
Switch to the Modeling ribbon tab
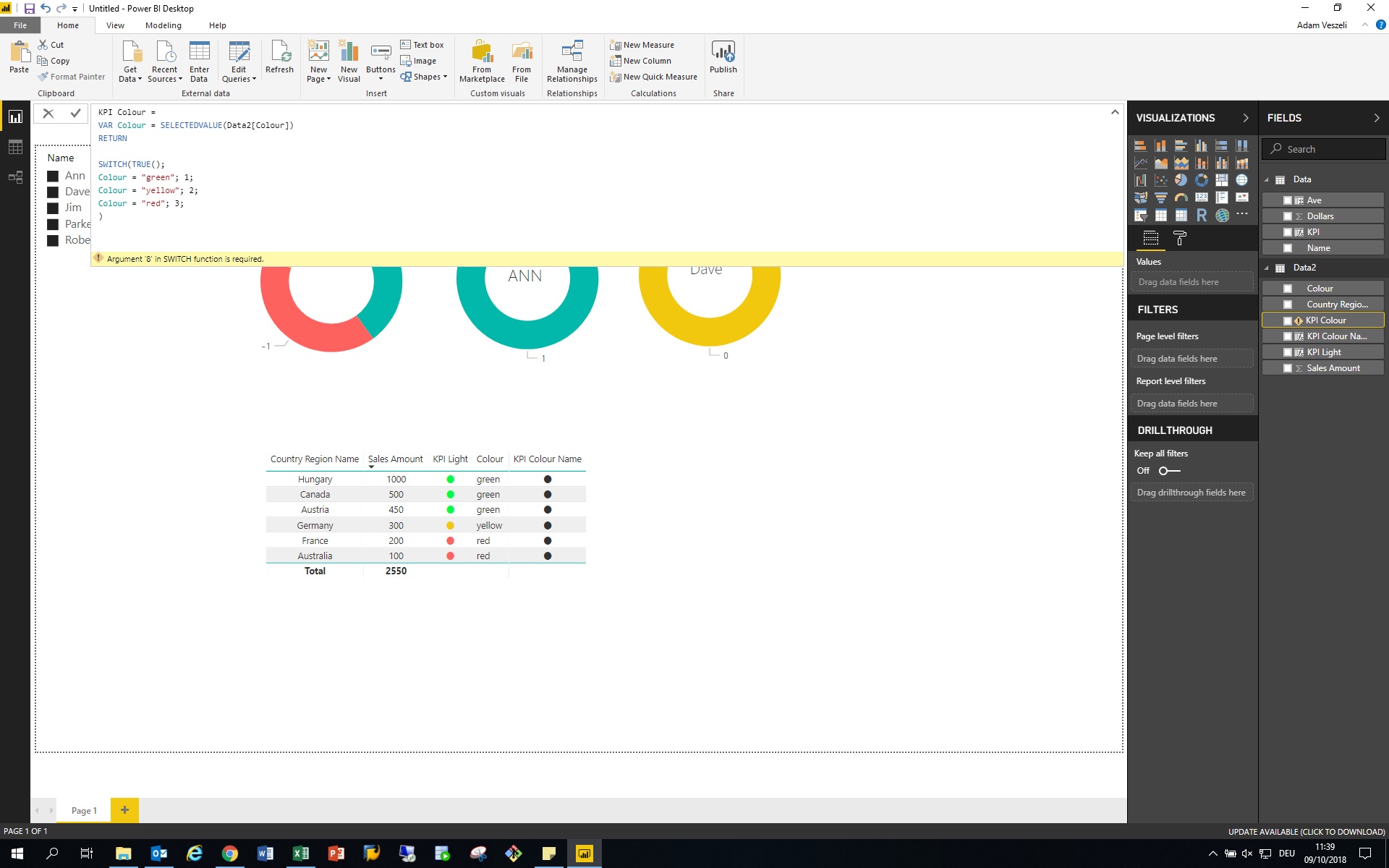pyautogui.click(x=163, y=25)
